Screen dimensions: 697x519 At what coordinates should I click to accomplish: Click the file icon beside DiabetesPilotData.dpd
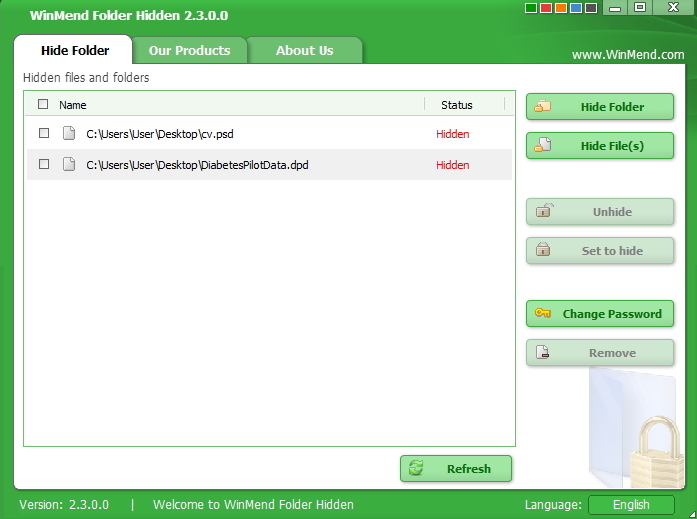(x=69, y=164)
